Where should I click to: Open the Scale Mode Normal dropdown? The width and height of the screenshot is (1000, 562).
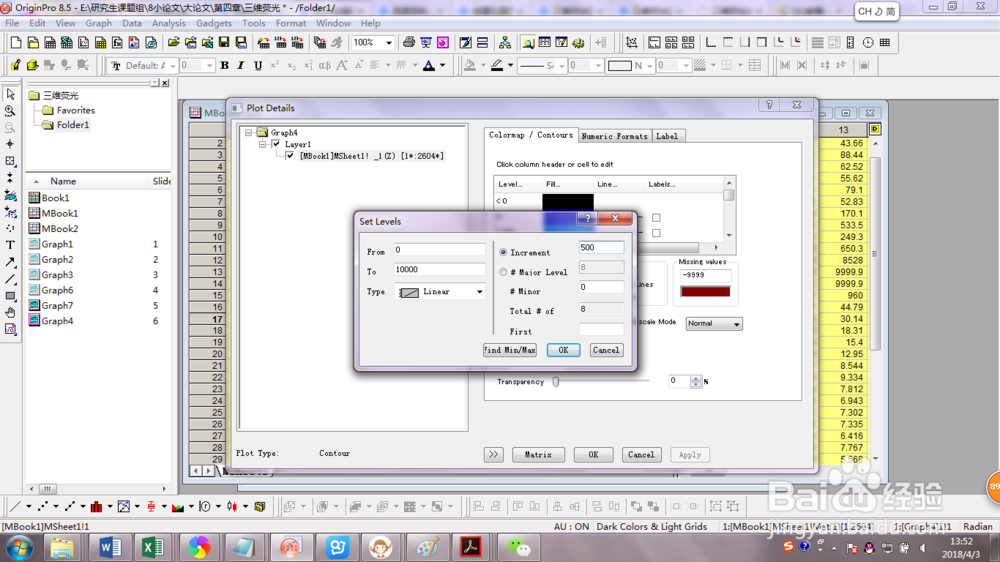click(x=737, y=324)
